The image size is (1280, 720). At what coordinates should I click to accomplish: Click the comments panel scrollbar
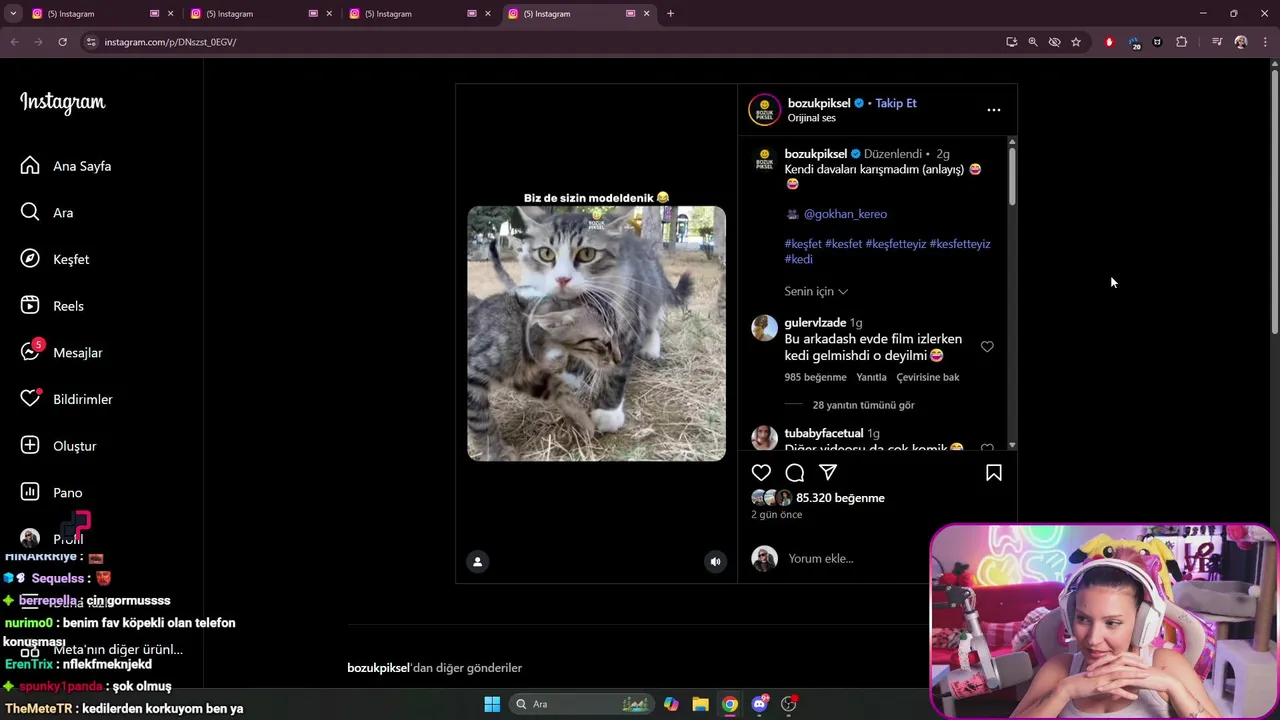(1012, 175)
